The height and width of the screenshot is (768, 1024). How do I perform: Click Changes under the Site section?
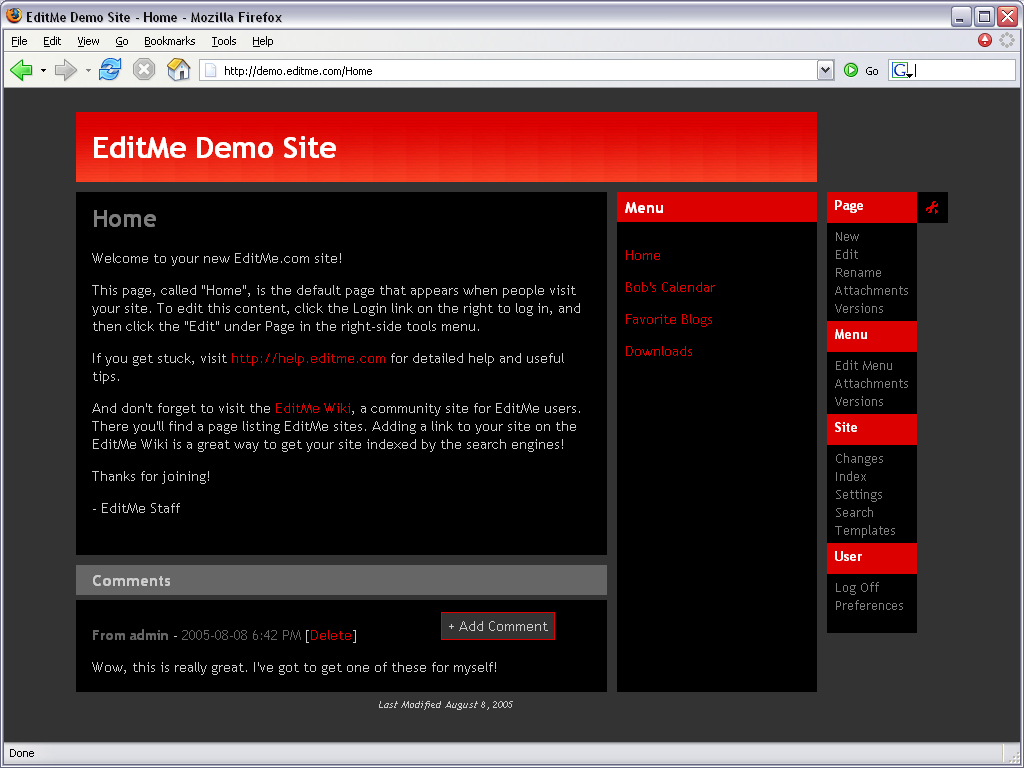859,458
